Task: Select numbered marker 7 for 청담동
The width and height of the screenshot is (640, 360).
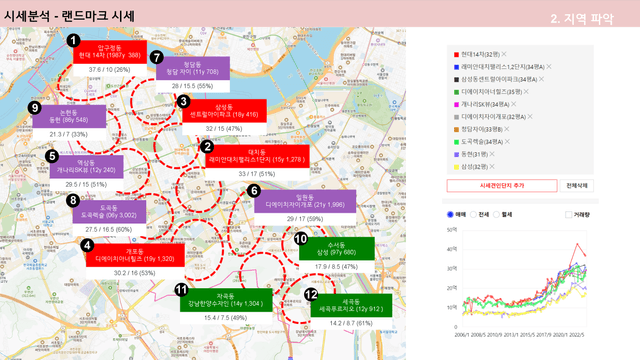Action: point(157,58)
